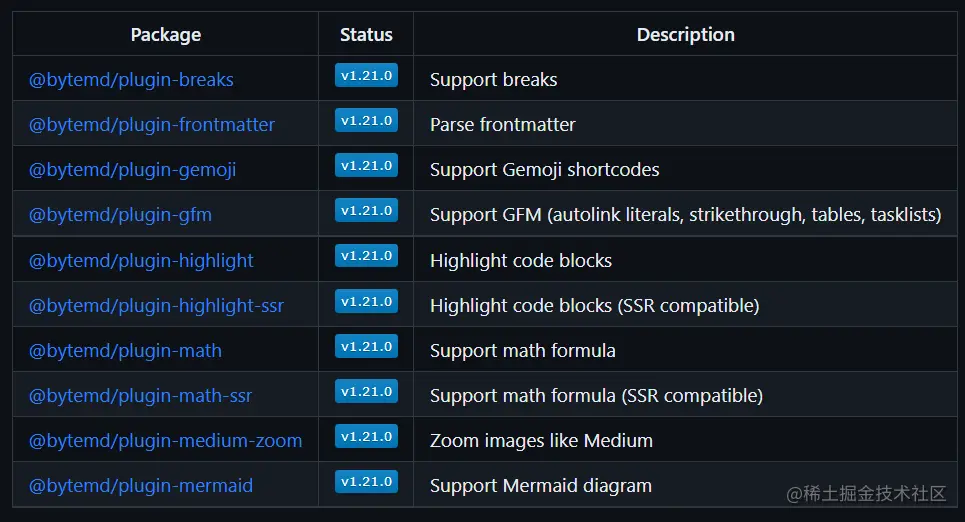965x522 pixels.
Task: Click the version badge in the plugin-gemoji row
Action: (366, 165)
